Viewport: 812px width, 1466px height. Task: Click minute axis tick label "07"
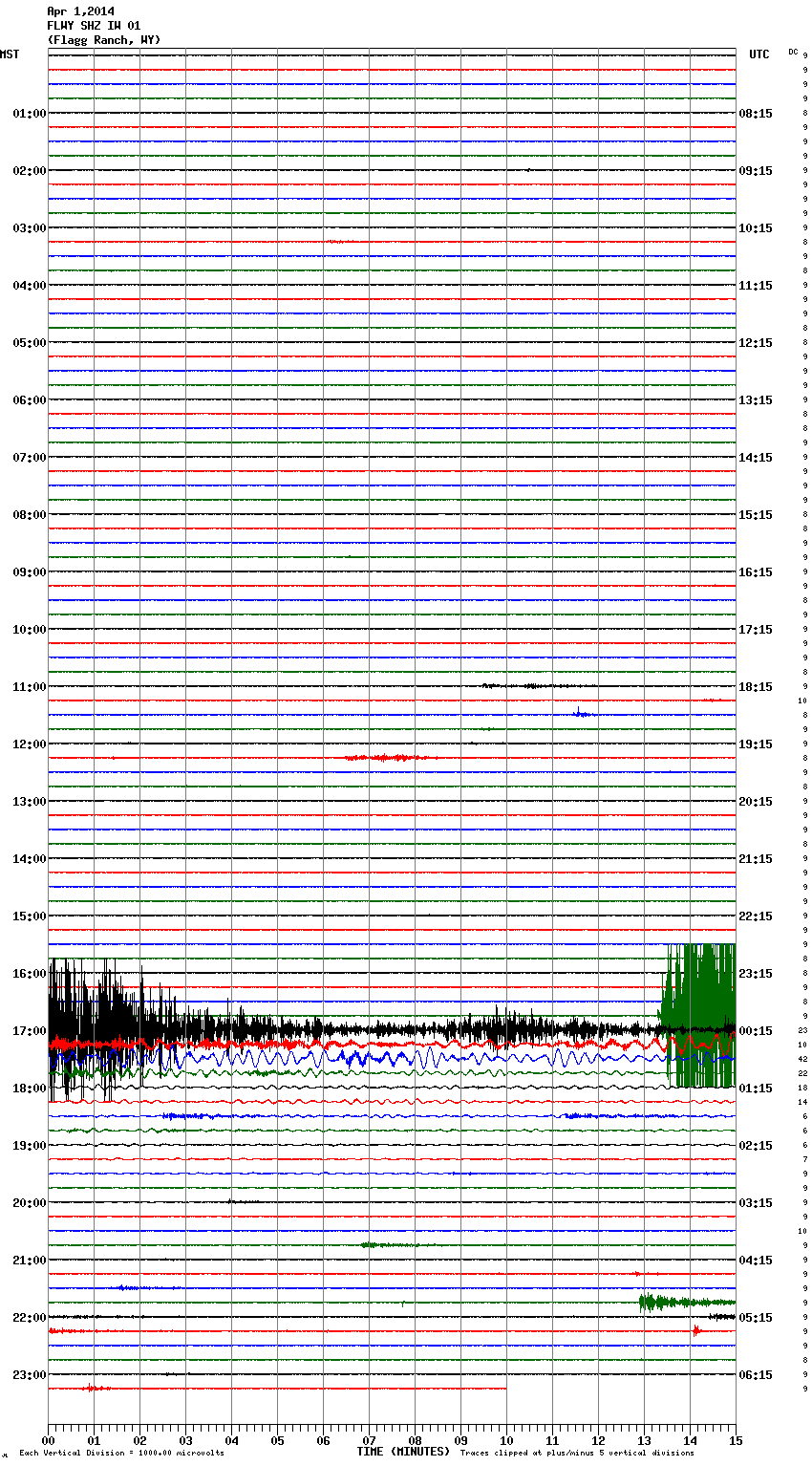pos(369,1440)
